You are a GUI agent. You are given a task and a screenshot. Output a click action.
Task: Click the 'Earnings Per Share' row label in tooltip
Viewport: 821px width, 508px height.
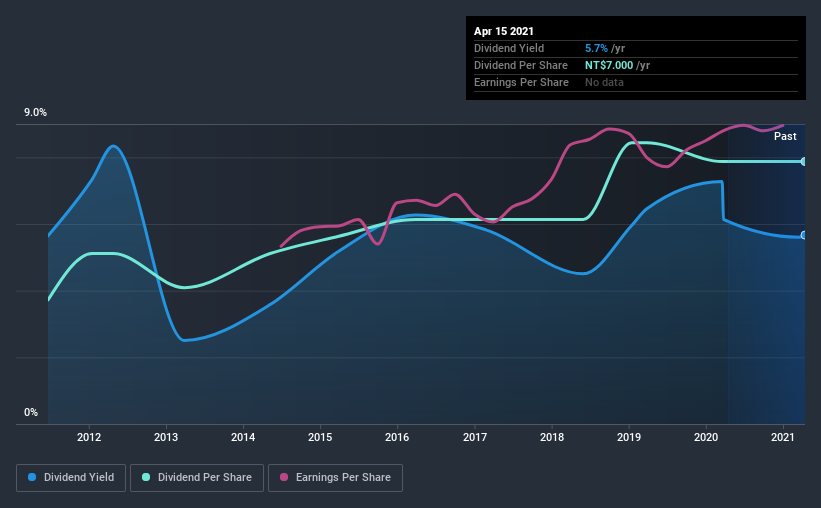521,82
